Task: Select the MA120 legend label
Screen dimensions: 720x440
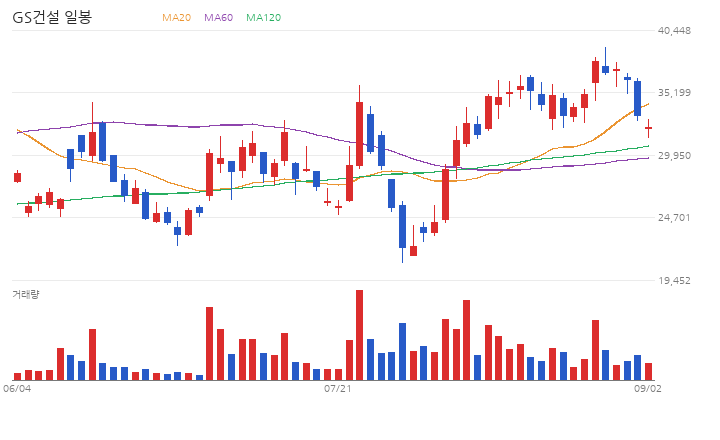Action: (x=264, y=17)
